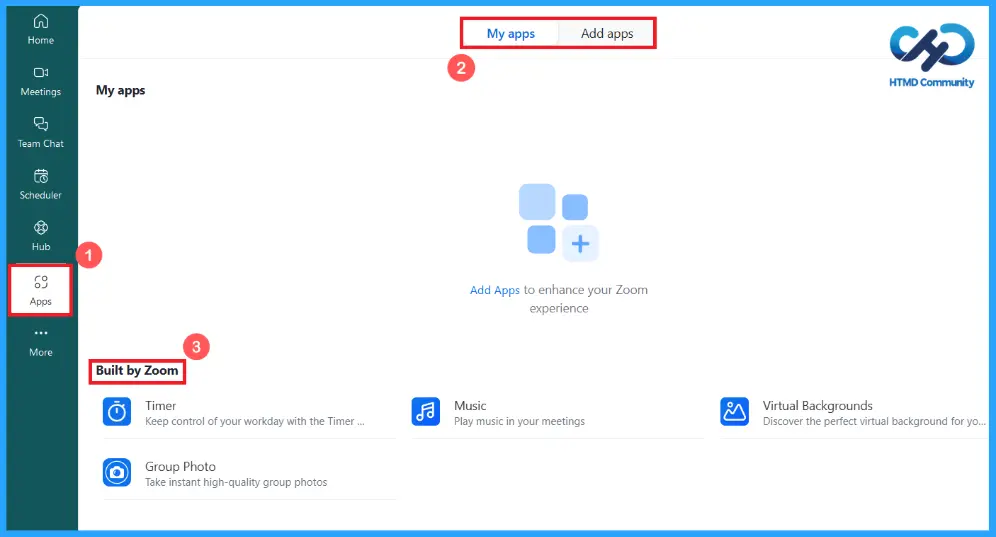Open the Group Photo app title
The width and height of the screenshot is (996, 537).
[x=180, y=466]
